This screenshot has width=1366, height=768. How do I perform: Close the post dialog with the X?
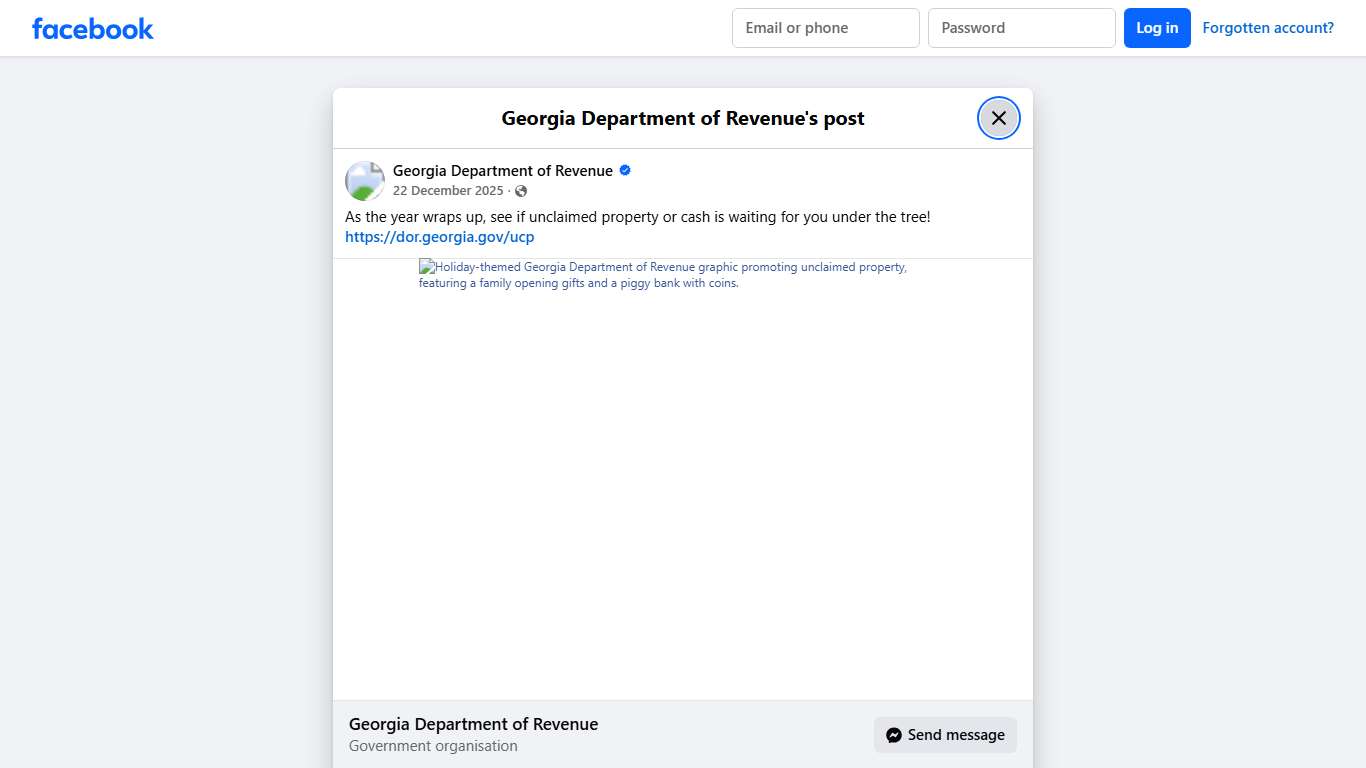[998, 118]
